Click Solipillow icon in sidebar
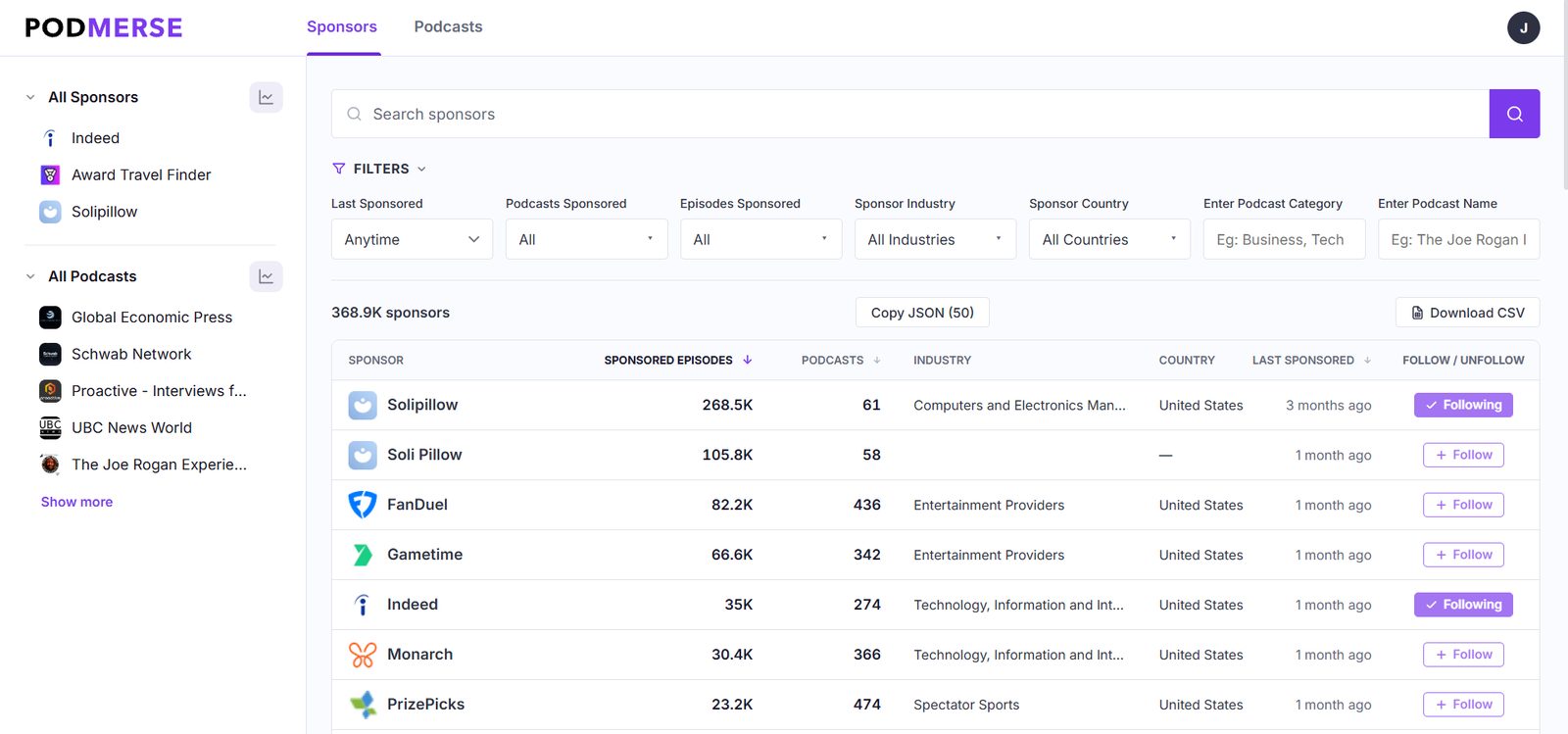The width and height of the screenshot is (1568, 734). 50,212
